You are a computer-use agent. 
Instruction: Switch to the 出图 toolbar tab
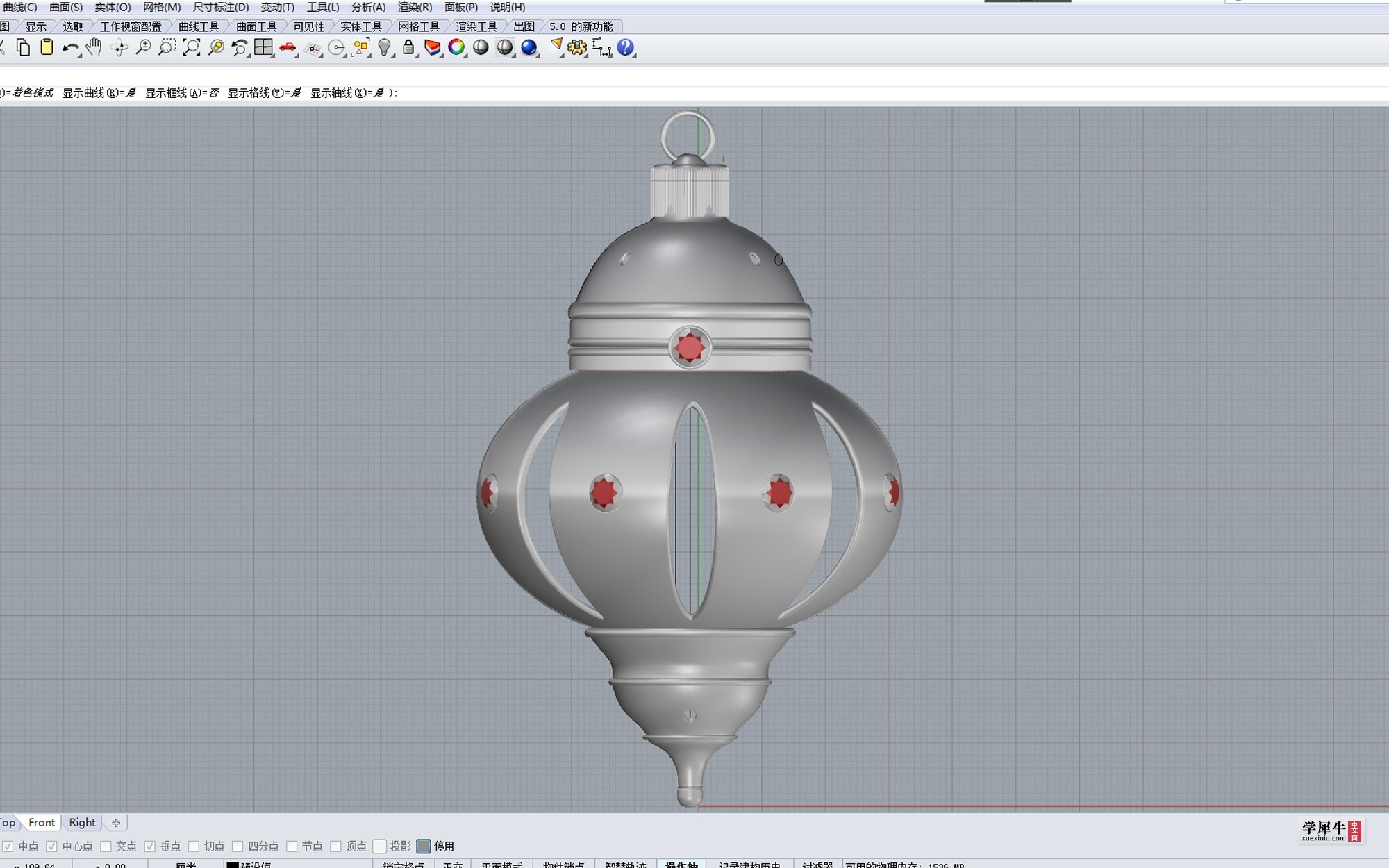[524, 26]
